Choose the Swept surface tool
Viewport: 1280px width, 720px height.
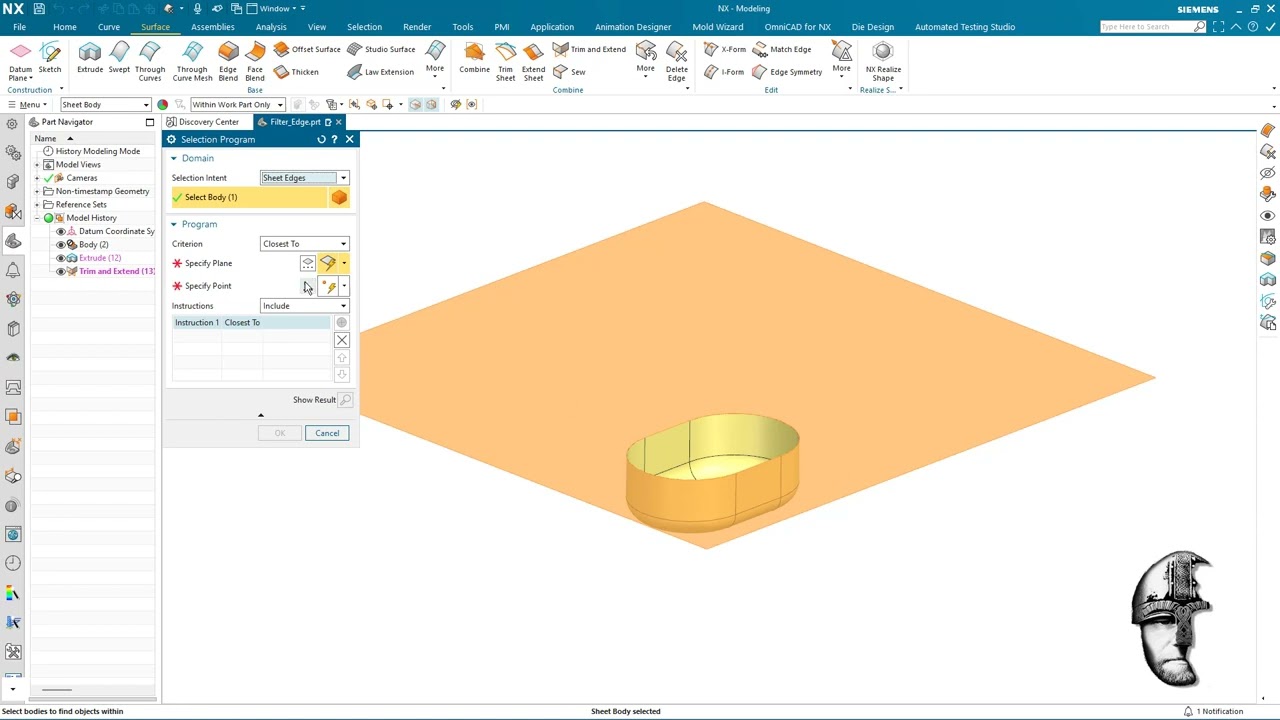[x=119, y=58]
